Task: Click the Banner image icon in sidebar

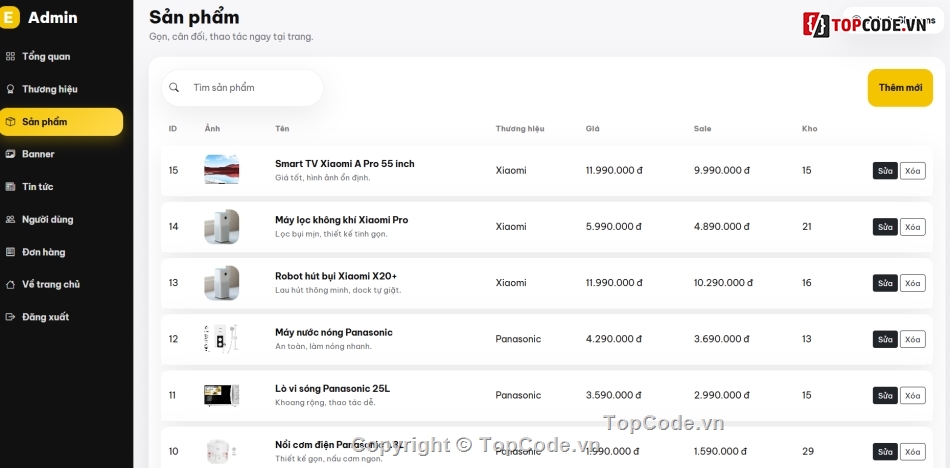Action: coord(10,154)
